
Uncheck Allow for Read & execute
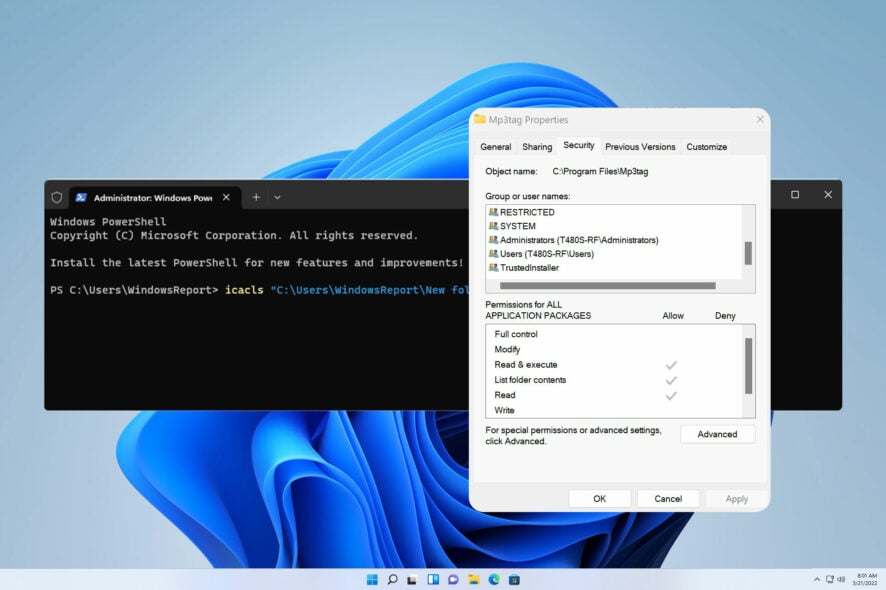[672, 365]
